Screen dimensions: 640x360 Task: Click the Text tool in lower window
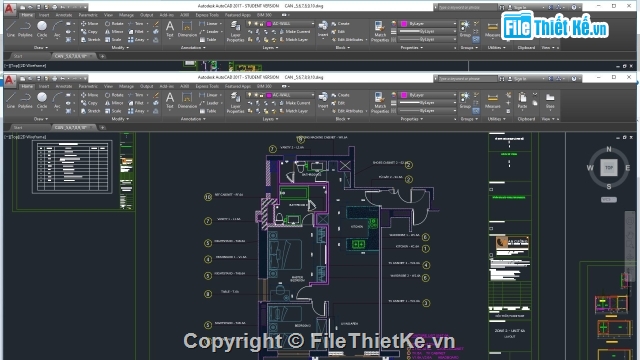[x=170, y=100]
